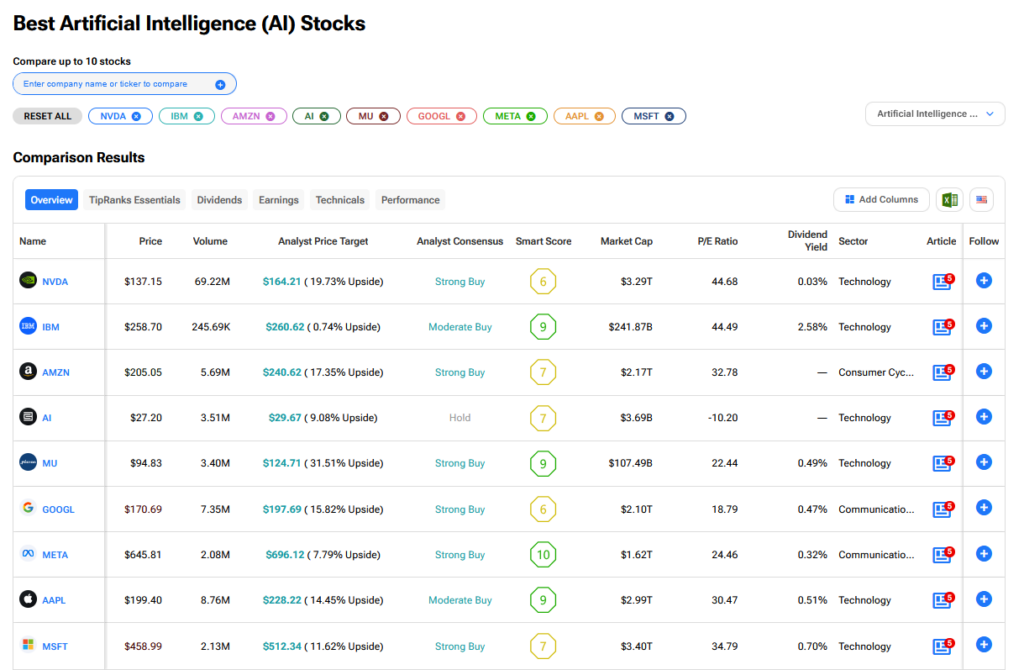
Task: Open NVDA ticker link
Action: 55,281
